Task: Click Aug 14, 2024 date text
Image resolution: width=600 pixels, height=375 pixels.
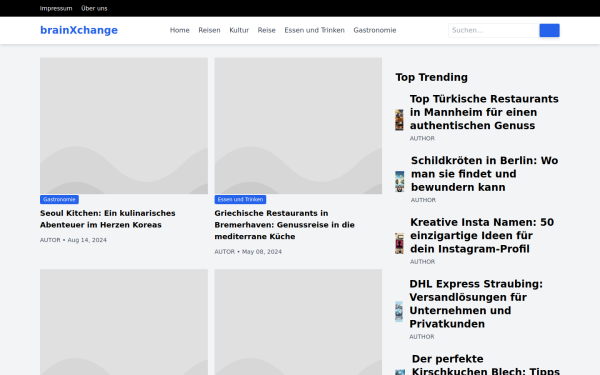Action: click(x=87, y=240)
